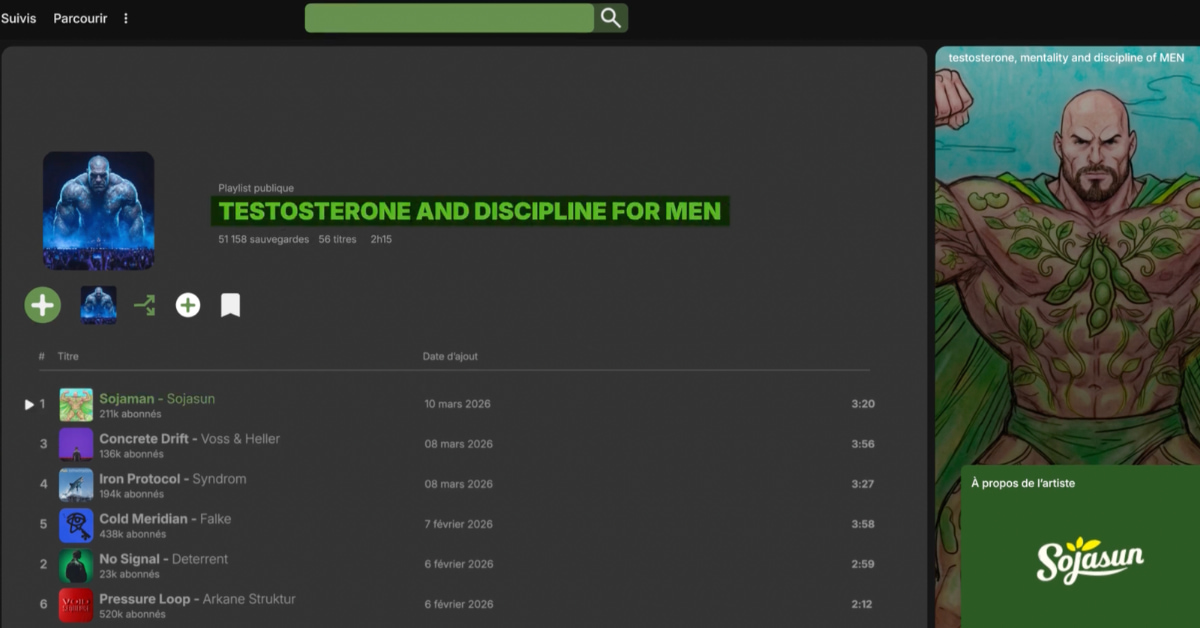Click the duration 3:27 for Iron Protocol
The height and width of the screenshot is (628, 1200).
[863, 484]
